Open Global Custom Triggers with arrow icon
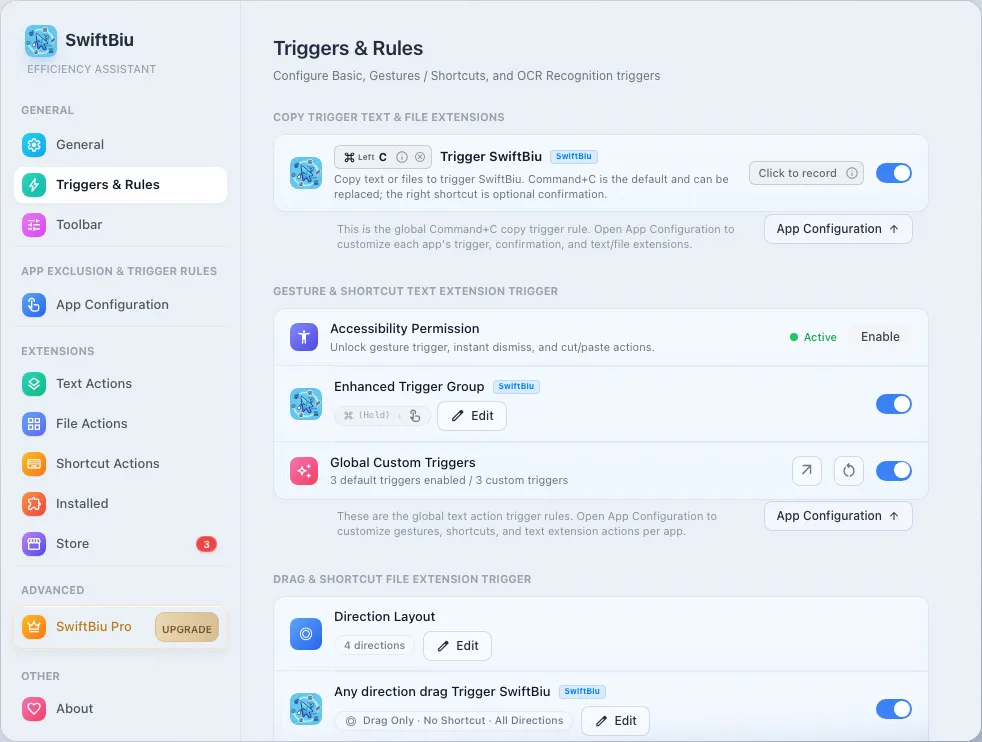982x742 pixels. point(807,471)
